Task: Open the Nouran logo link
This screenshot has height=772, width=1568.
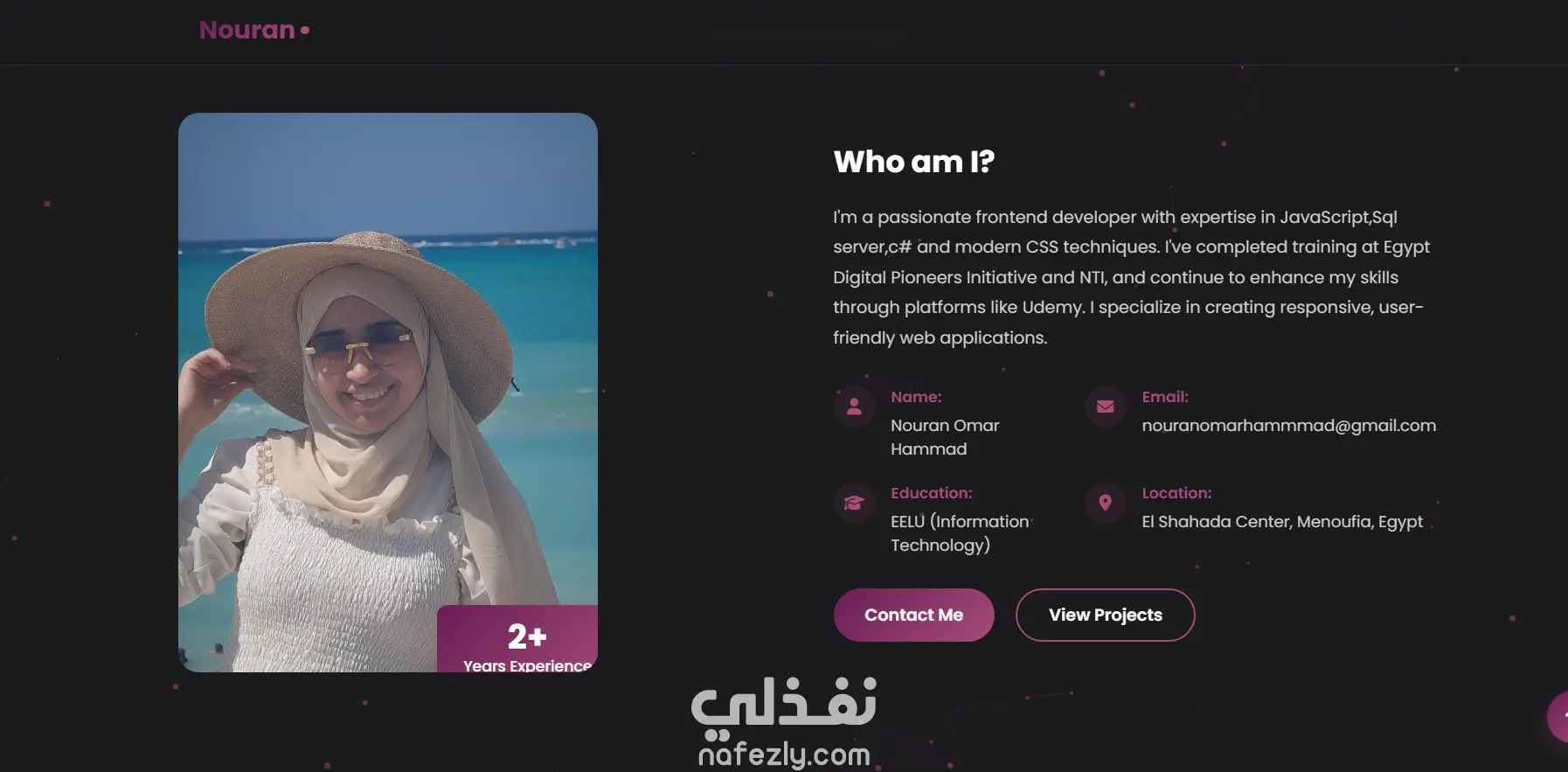Action: (254, 30)
